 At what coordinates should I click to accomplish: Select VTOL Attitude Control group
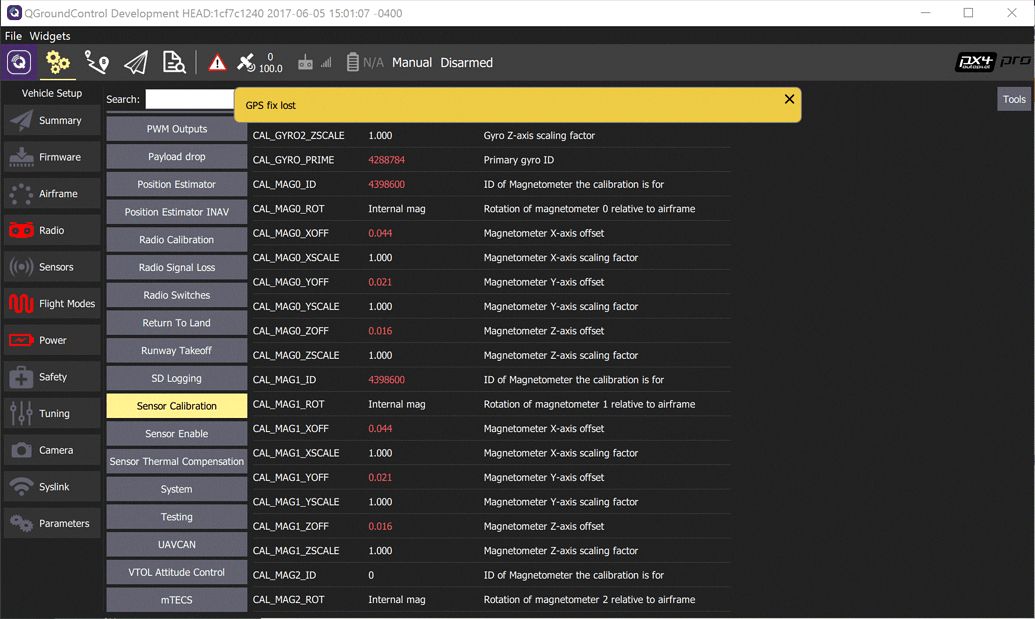(x=177, y=572)
